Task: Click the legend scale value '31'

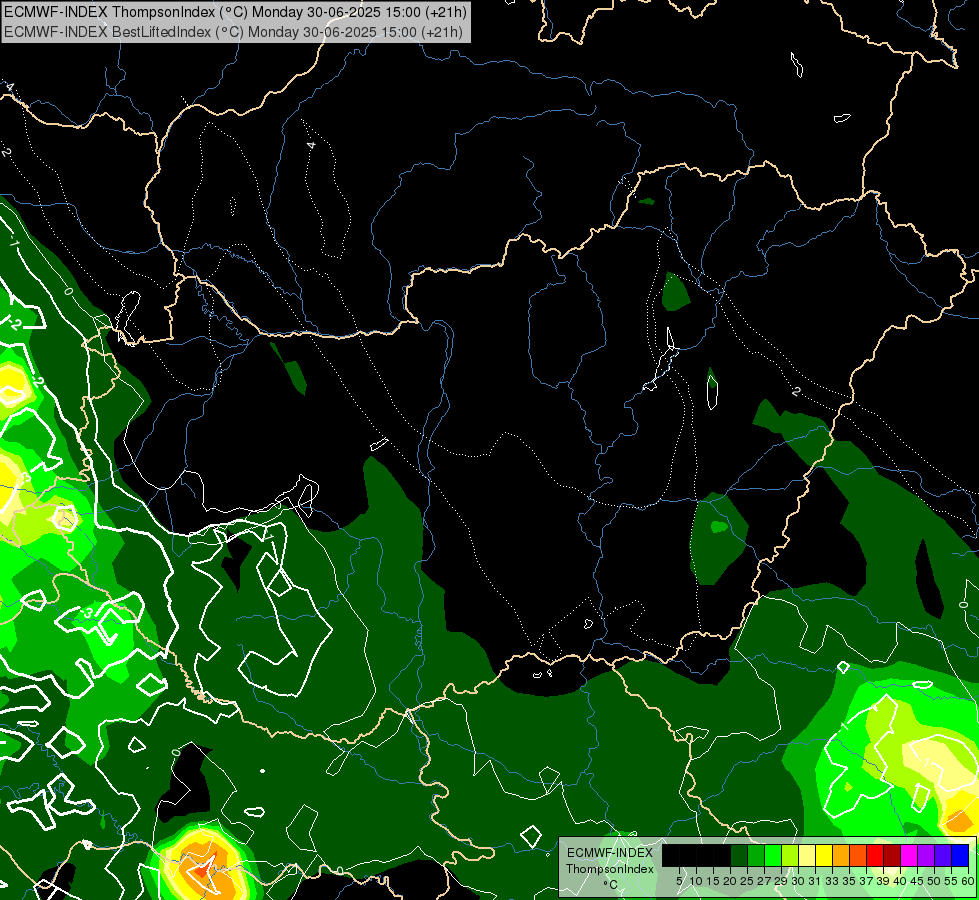Action: click(815, 881)
